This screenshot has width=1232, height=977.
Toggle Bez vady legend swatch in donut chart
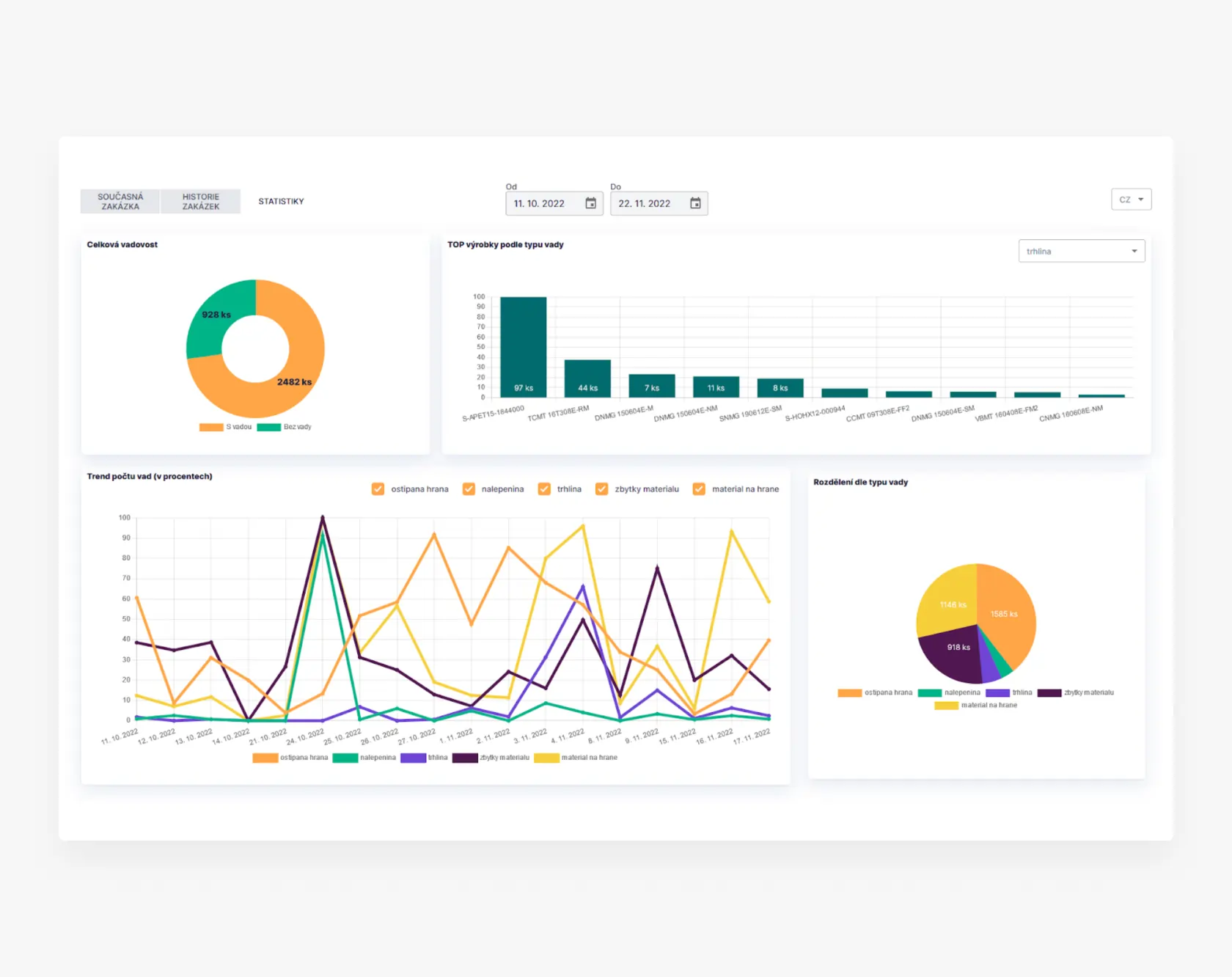[x=269, y=427]
